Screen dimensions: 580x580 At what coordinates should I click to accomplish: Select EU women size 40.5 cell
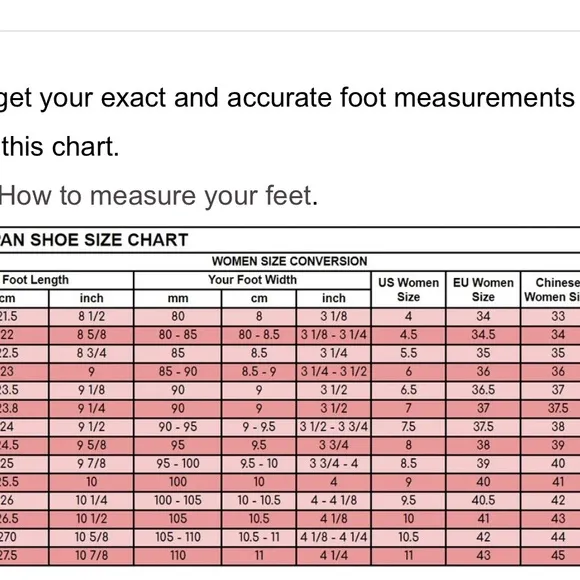point(483,500)
